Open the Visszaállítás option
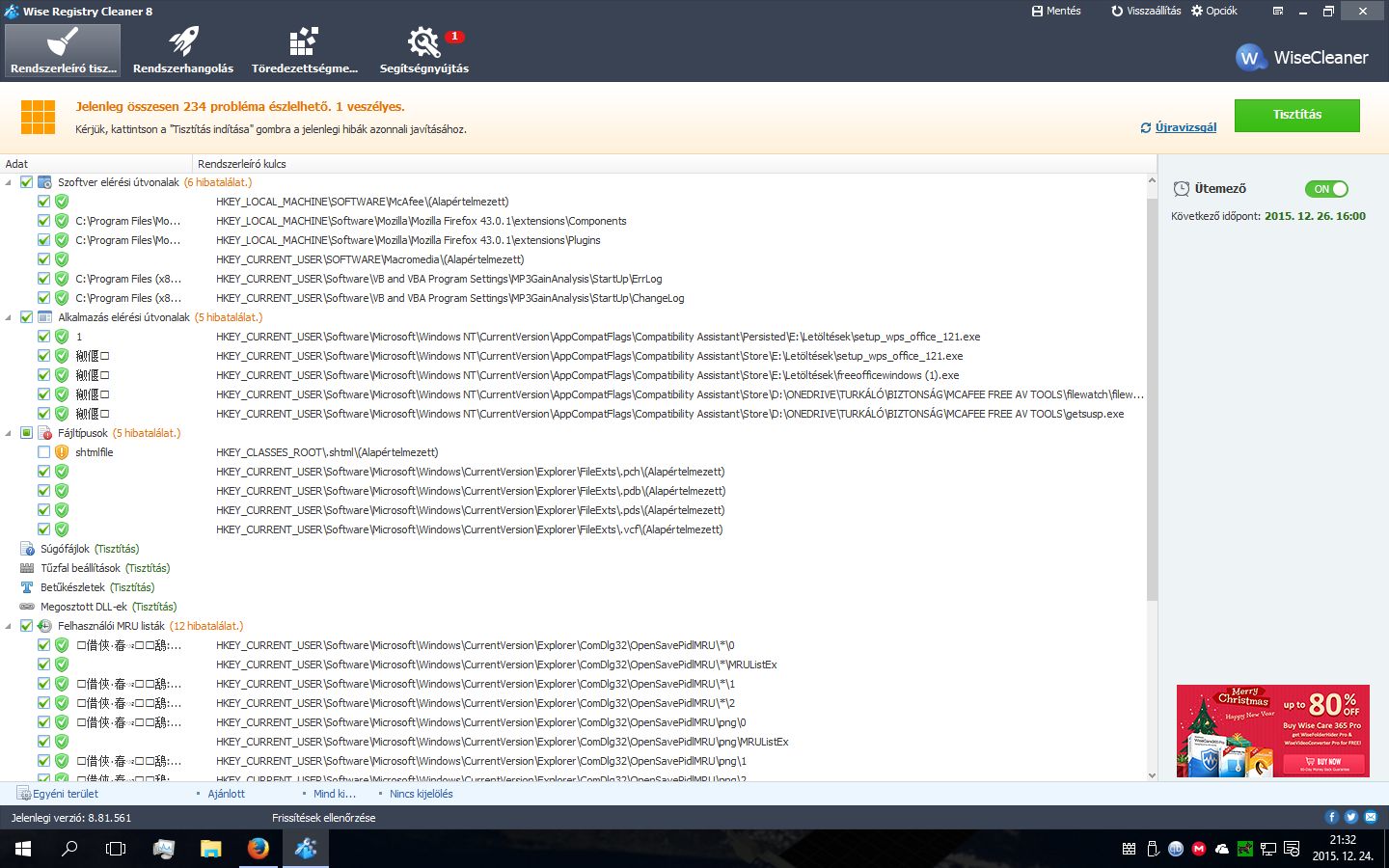The image size is (1389, 868). point(1146,11)
